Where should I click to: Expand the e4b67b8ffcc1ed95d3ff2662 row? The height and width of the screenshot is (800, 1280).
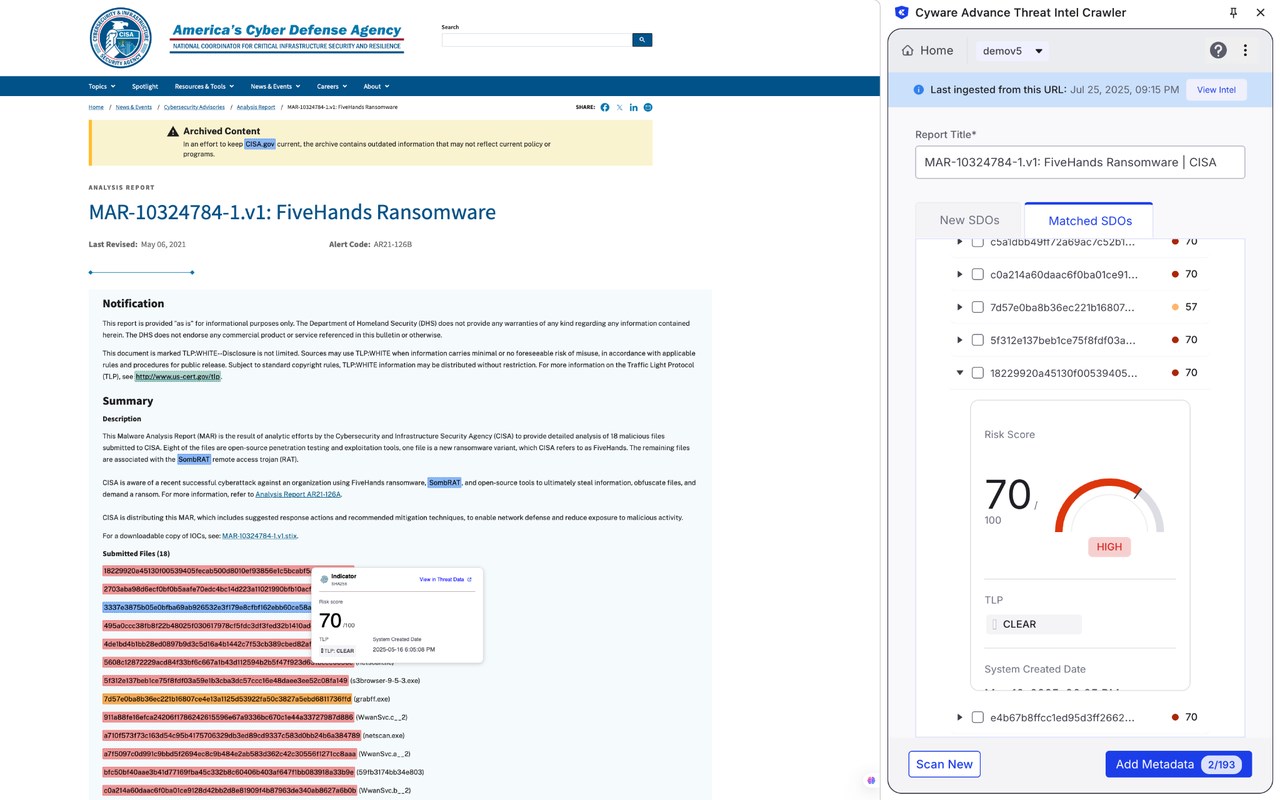point(959,717)
